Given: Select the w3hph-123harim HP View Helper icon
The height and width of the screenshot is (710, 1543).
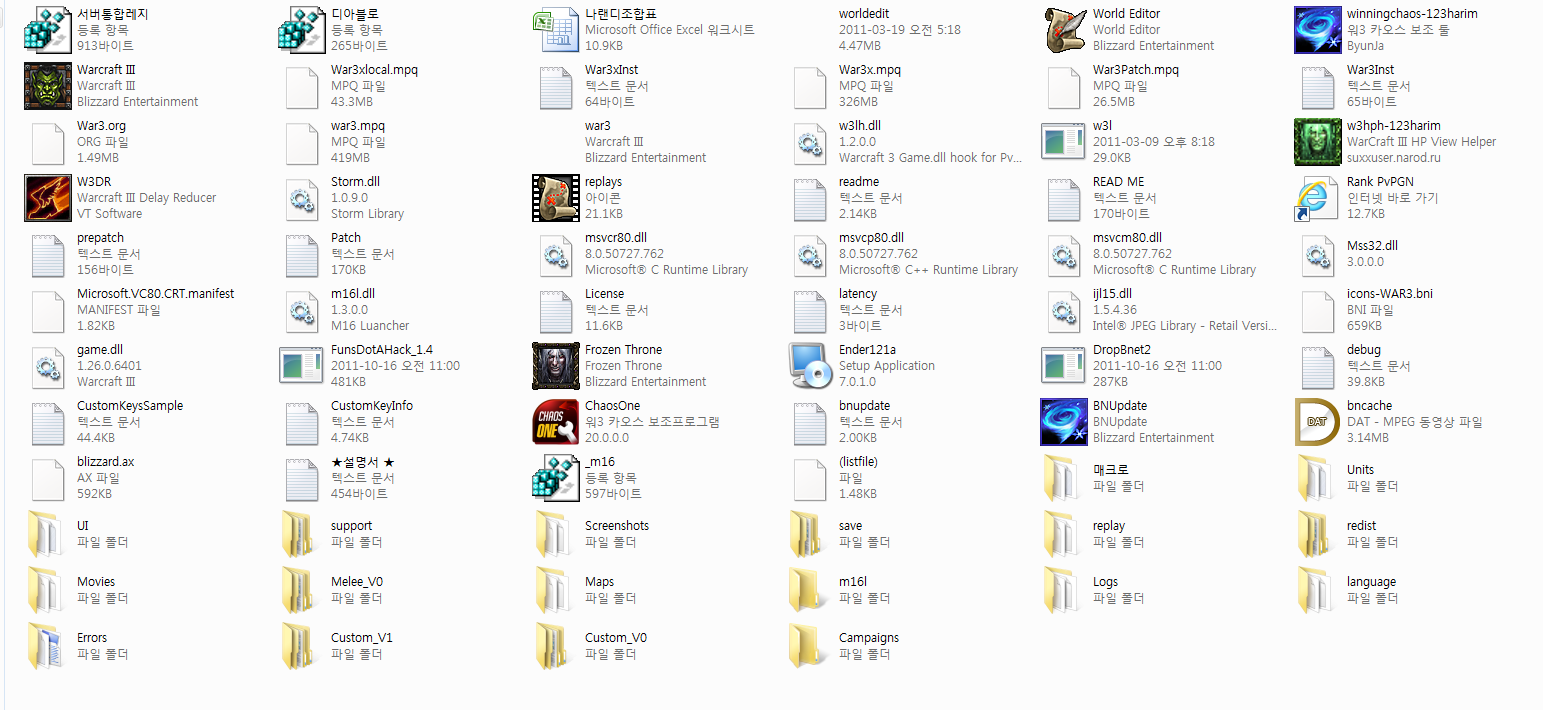Looking at the screenshot, I should [x=1318, y=142].
